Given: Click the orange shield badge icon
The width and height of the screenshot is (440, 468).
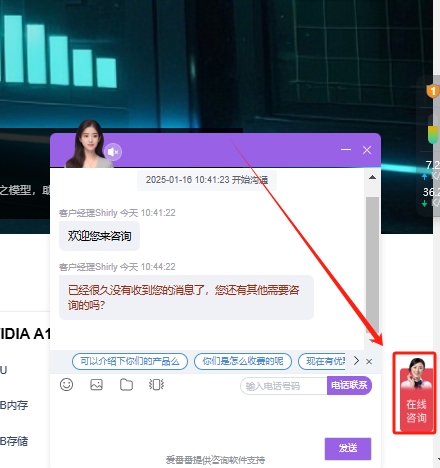Looking at the screenshot, I should 433,91.
